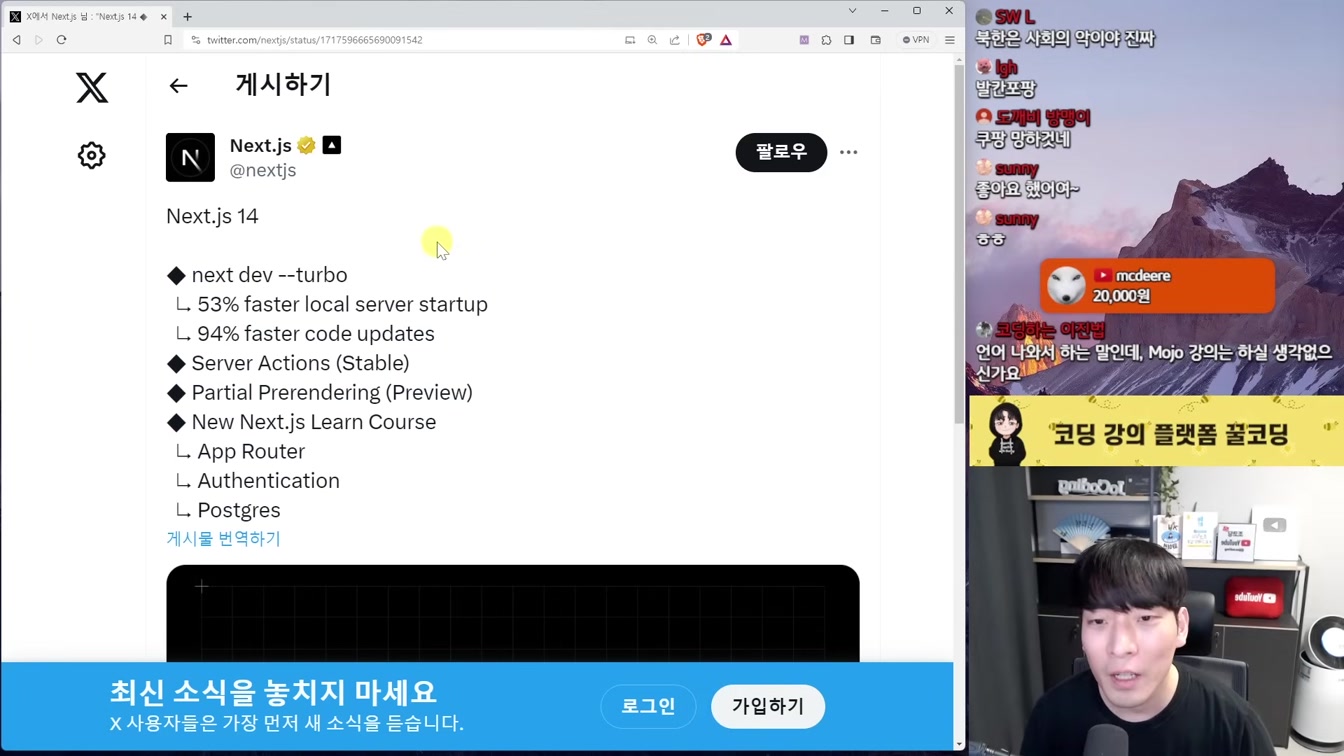Click the 팔로우 follow button
This screenshot has width=1344, height=756.
781,152
